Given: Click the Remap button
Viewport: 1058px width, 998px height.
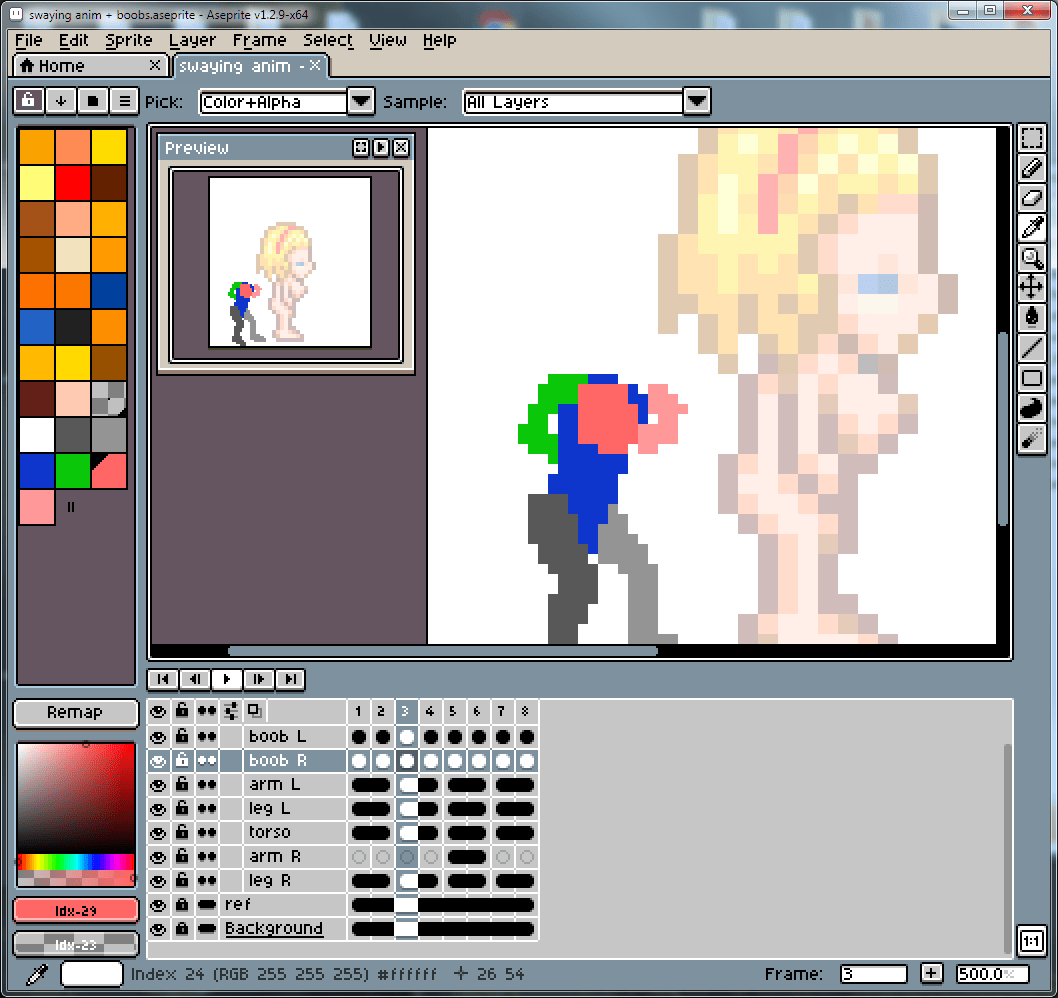Looking at the screenshot, I should (75, 713).
